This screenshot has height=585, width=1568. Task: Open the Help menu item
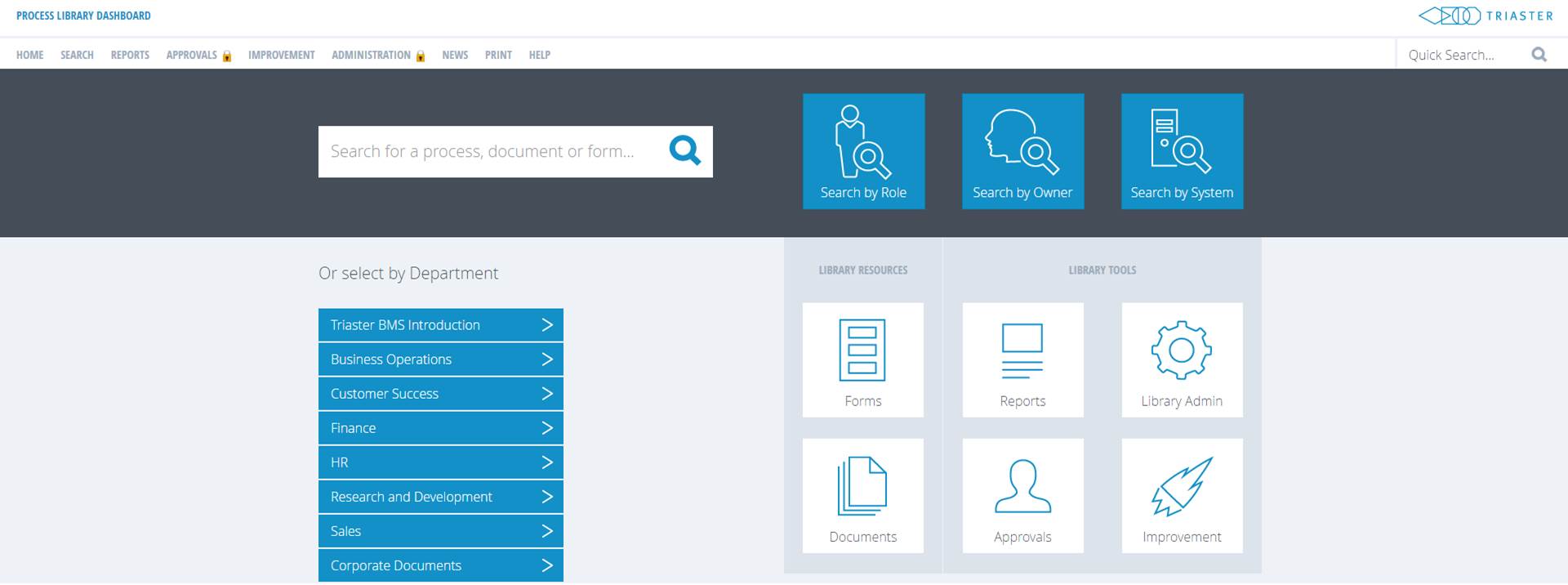539,55
